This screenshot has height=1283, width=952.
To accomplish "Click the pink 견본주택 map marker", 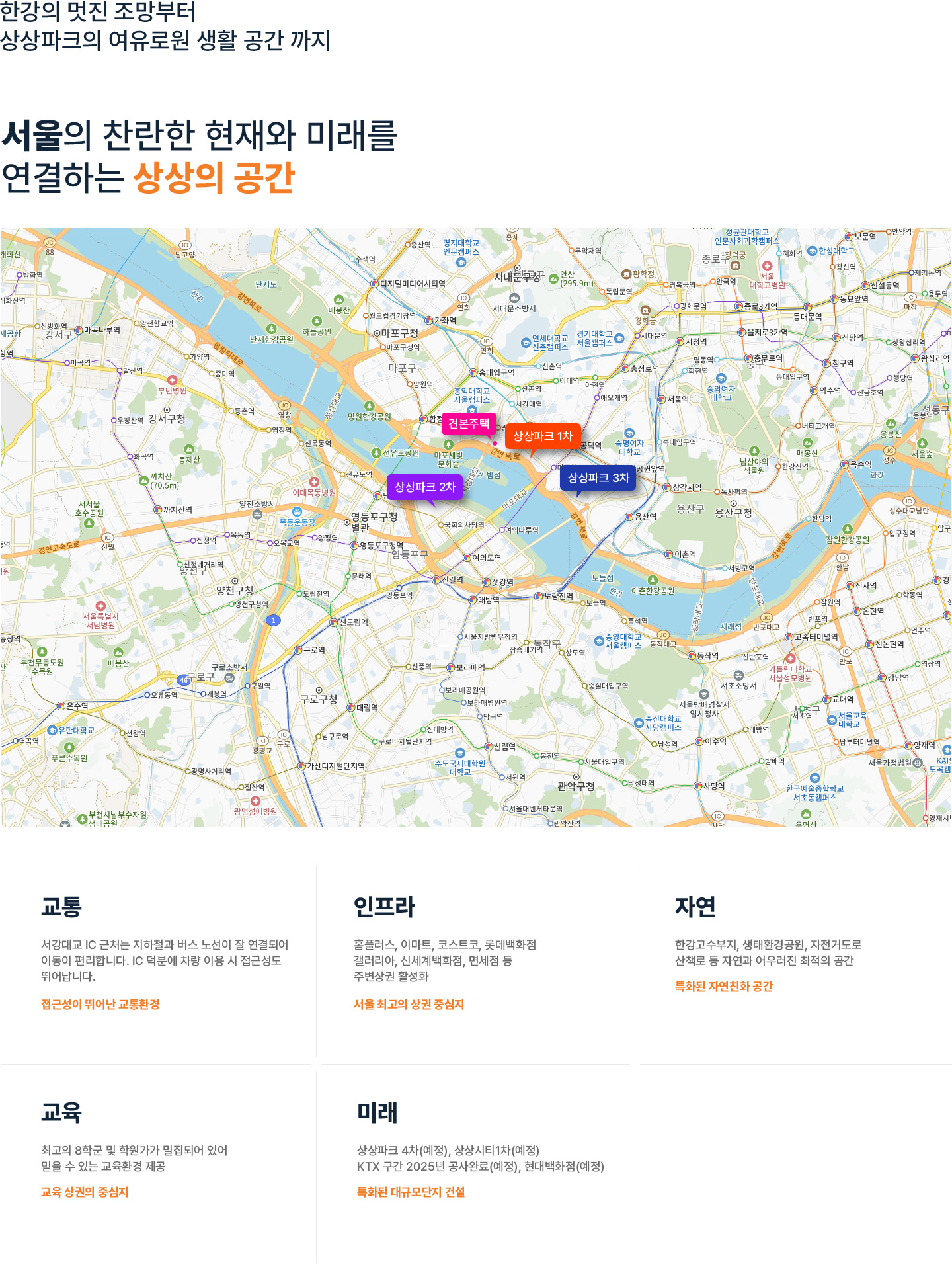I will point(469,423).
